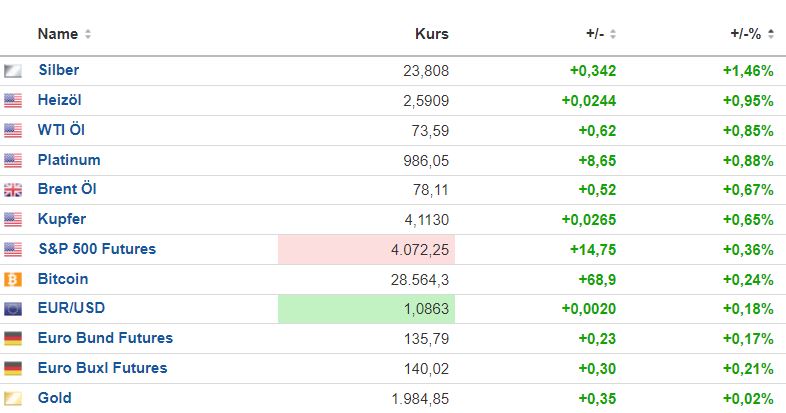Click the US flag icon beside Heizöl
786x413 pixels.
pyautogui.click(x=13, y=101)
